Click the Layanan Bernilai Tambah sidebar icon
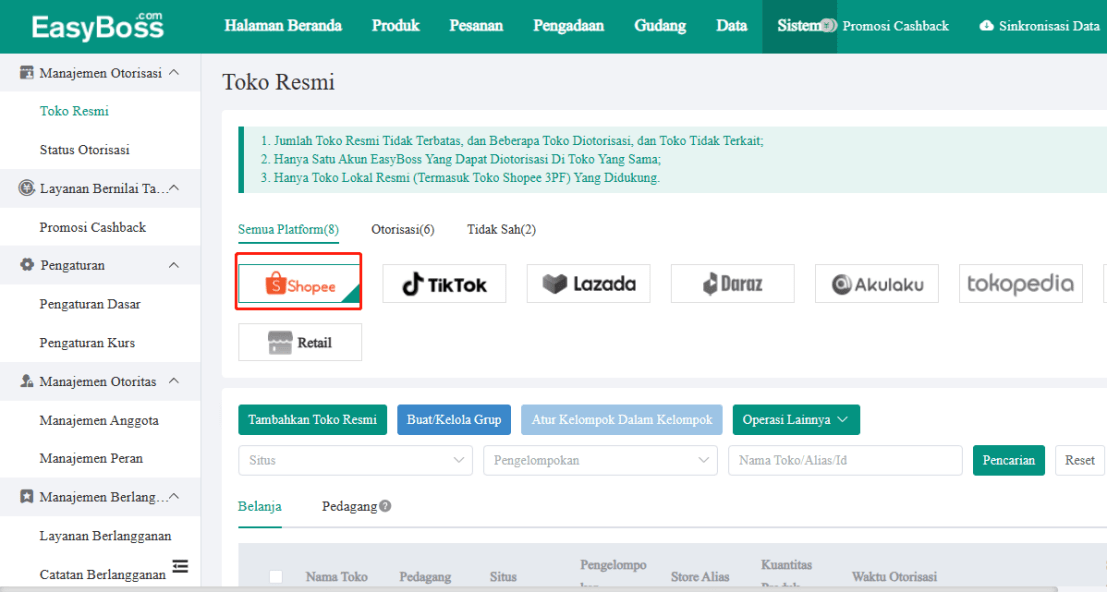This screenshot has height=593, width=1107. 27,188
